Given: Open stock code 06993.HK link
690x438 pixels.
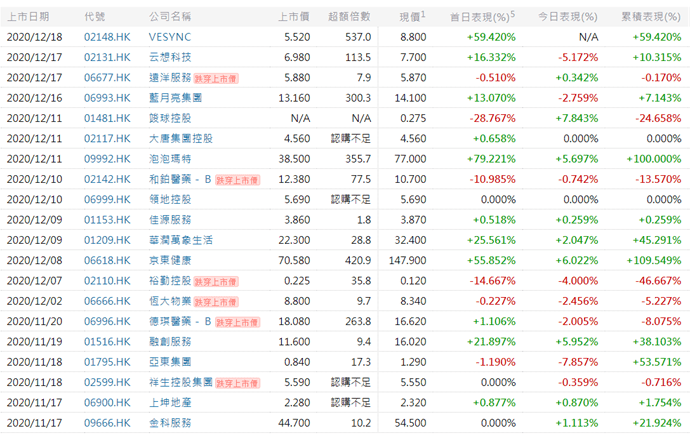Looking at the screenshot, I should tap(107, 98).
